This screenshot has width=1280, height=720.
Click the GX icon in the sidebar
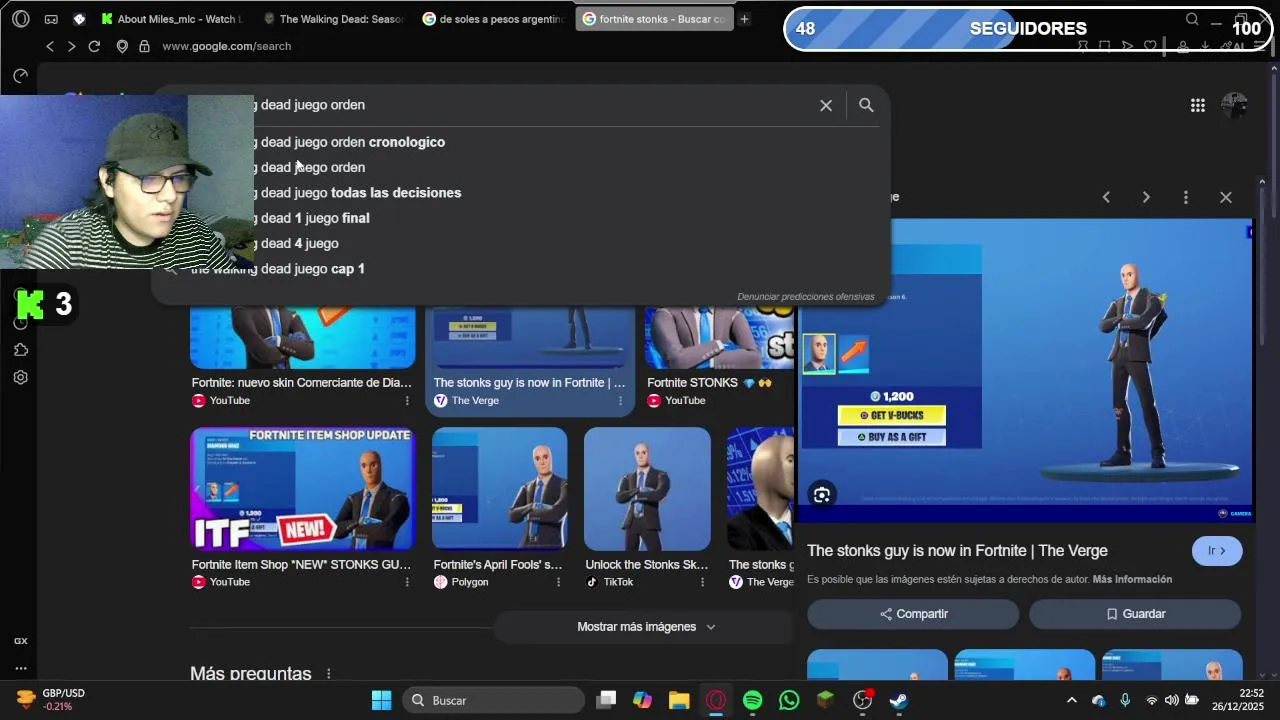click(x=21, y=641)
